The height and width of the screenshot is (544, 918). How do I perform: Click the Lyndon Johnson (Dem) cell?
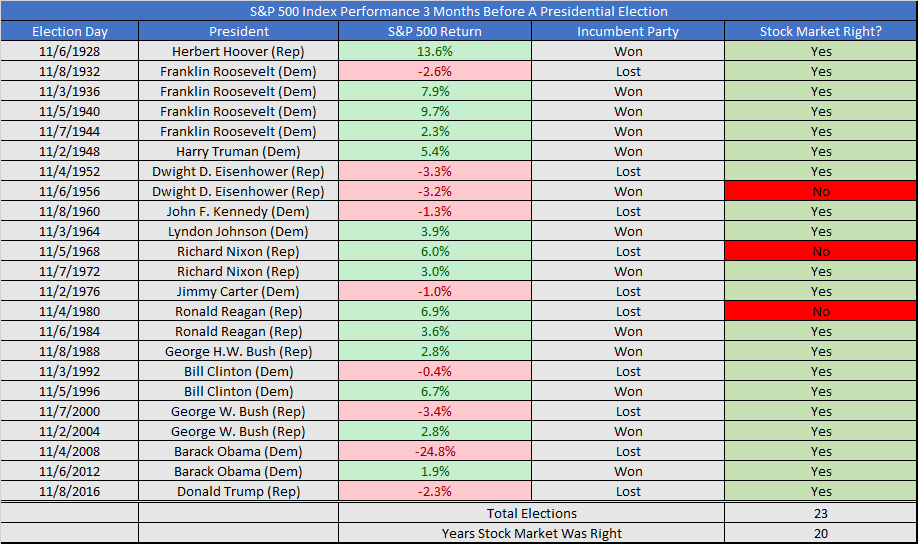(x=238, y=231)
